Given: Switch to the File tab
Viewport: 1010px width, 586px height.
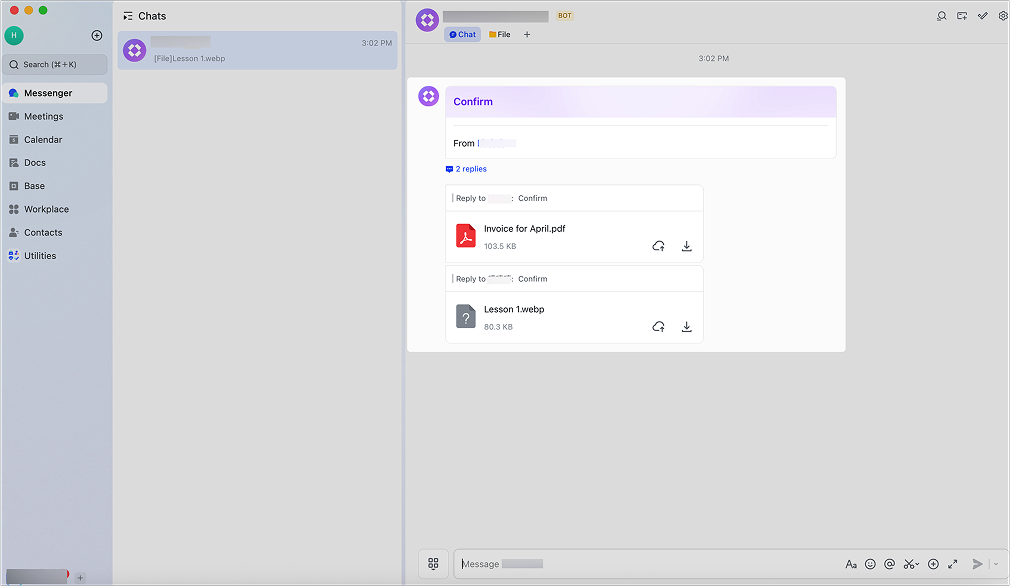Looking at the screenshot, I should [499, 34].
